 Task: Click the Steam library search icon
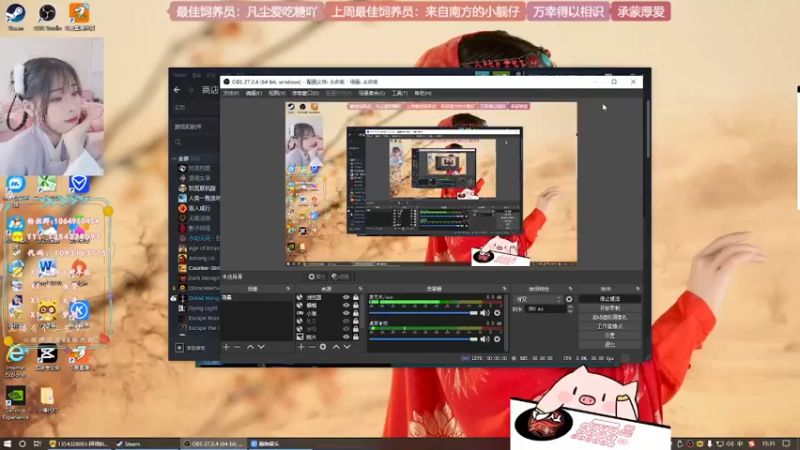click(178, 142)
